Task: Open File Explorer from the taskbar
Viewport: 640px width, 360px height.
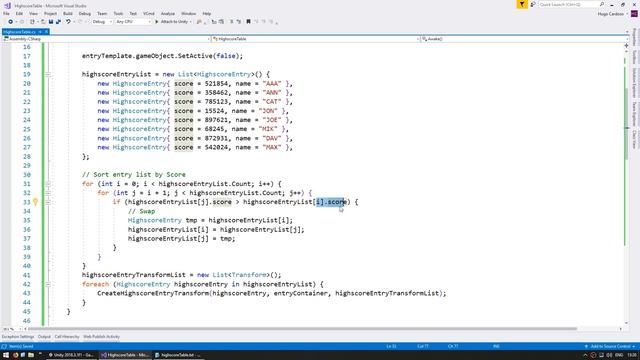Action: [31, 355]
